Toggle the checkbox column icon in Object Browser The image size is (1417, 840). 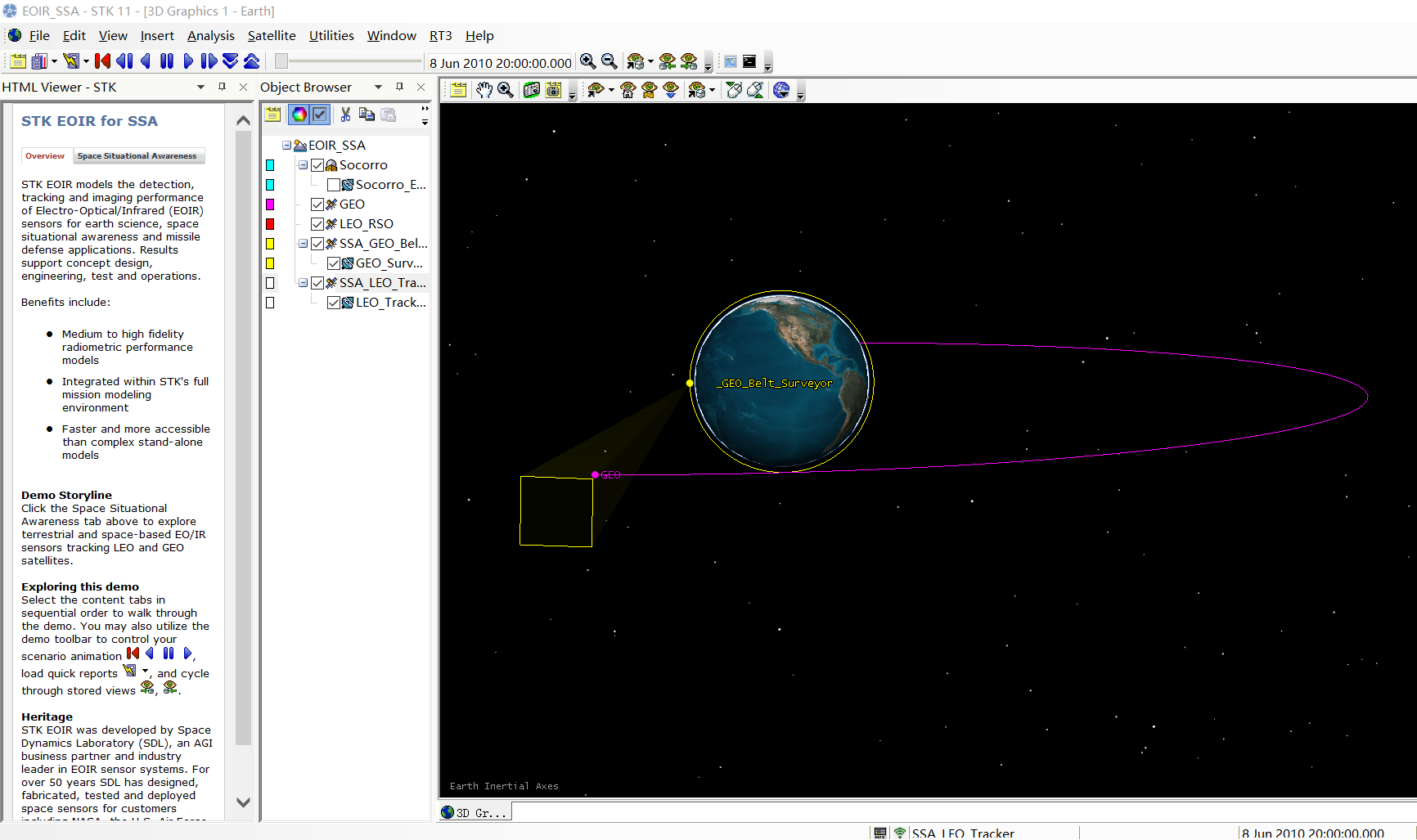coord(320,115)
